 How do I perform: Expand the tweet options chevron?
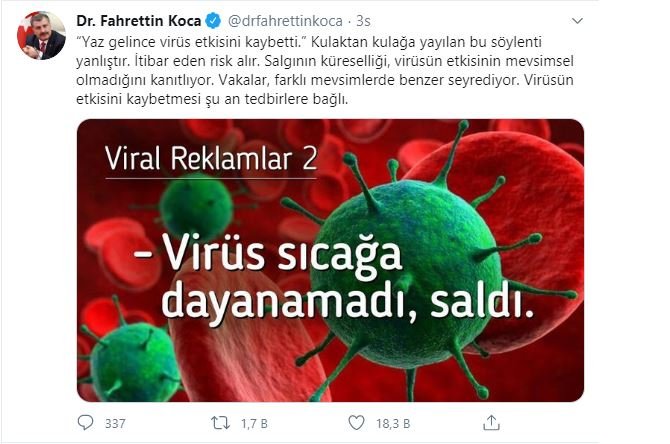coord(577,21)
